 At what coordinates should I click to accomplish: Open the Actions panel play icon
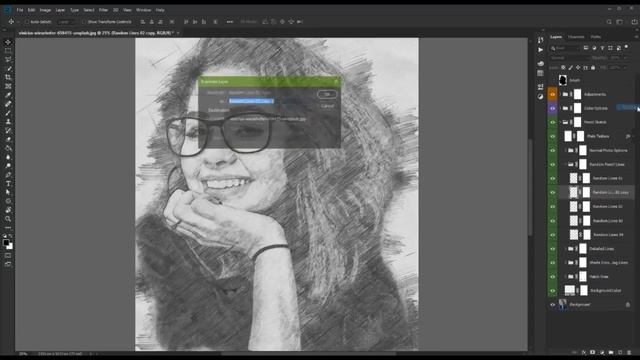pos(540,49)
